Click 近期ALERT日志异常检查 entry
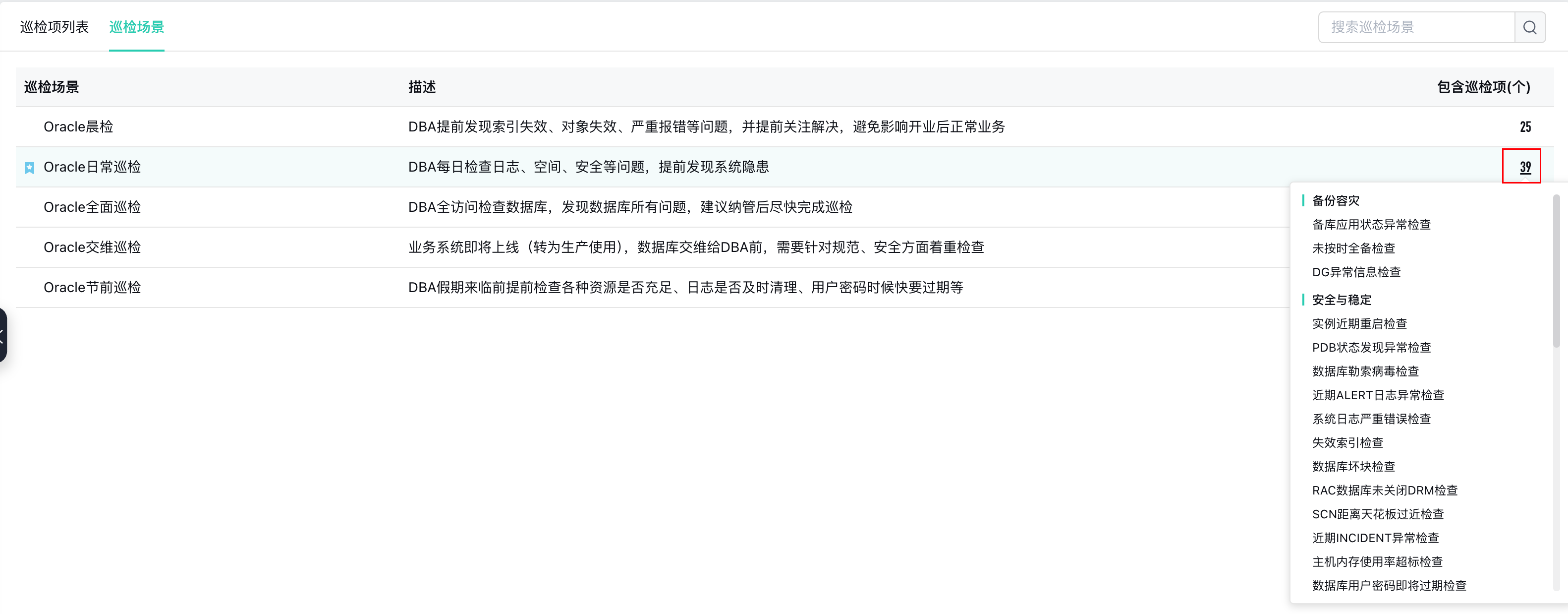1568x614 pixels. (x=1378, y=395)
